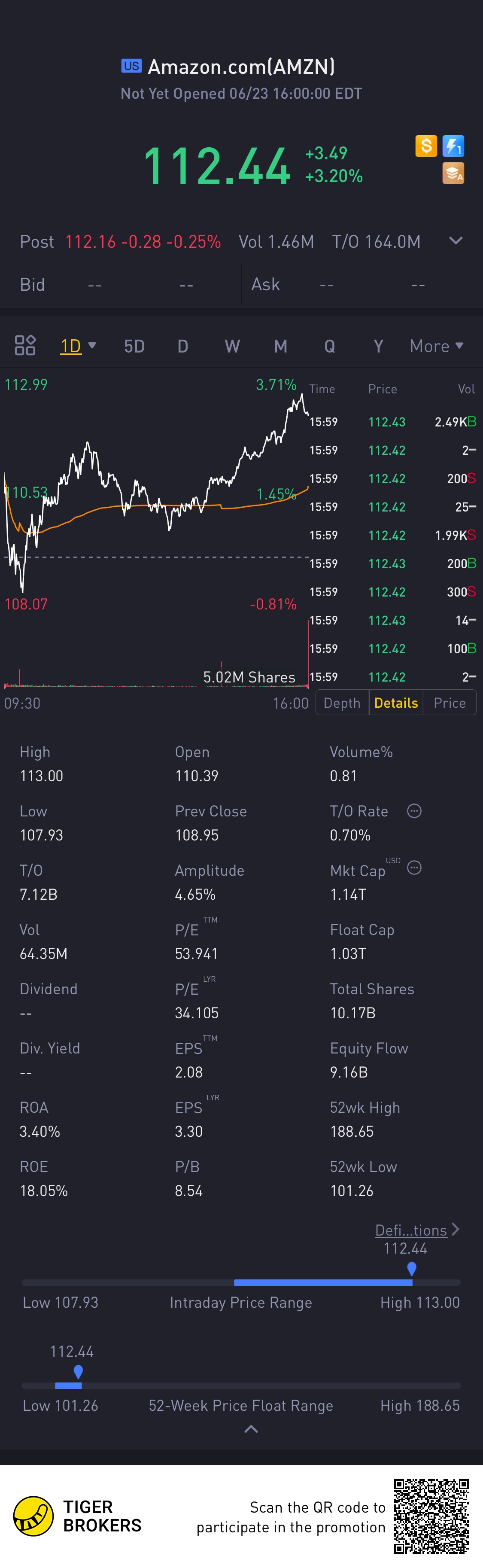Tap the orange dollar sign icon
The width and height of the screenshot is (483, 1568).
(426, 146)
